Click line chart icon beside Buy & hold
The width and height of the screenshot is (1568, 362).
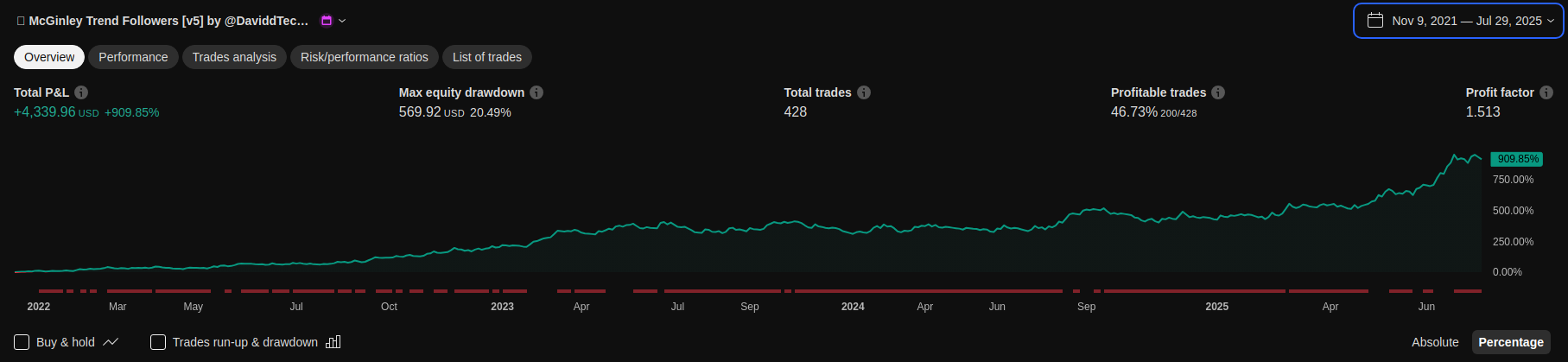(x=111, y=342)
